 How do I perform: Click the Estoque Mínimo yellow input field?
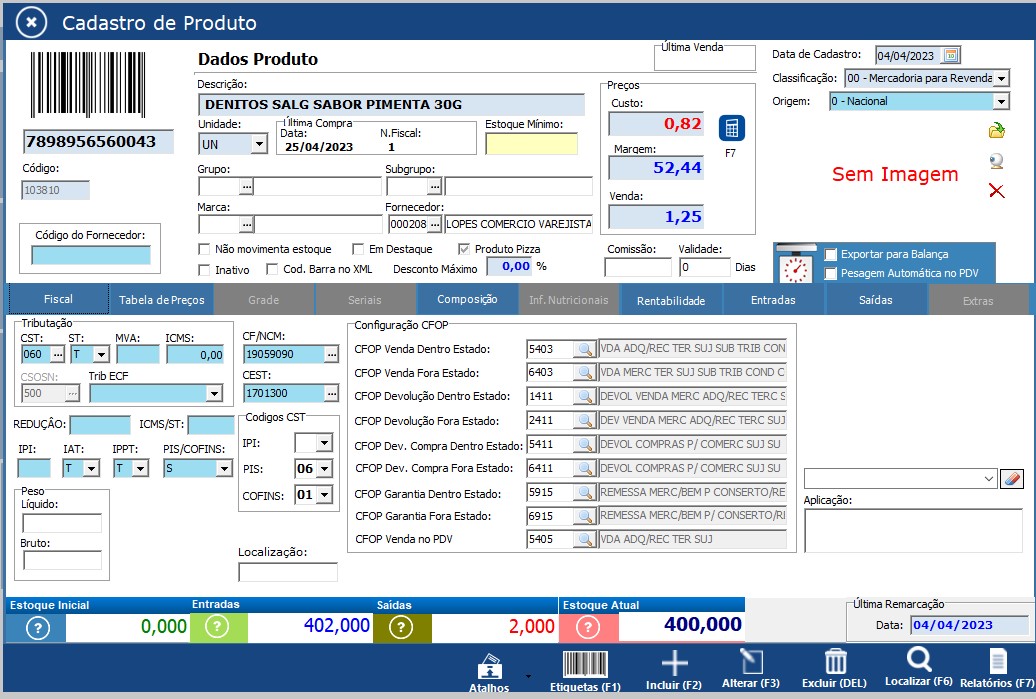531,144
